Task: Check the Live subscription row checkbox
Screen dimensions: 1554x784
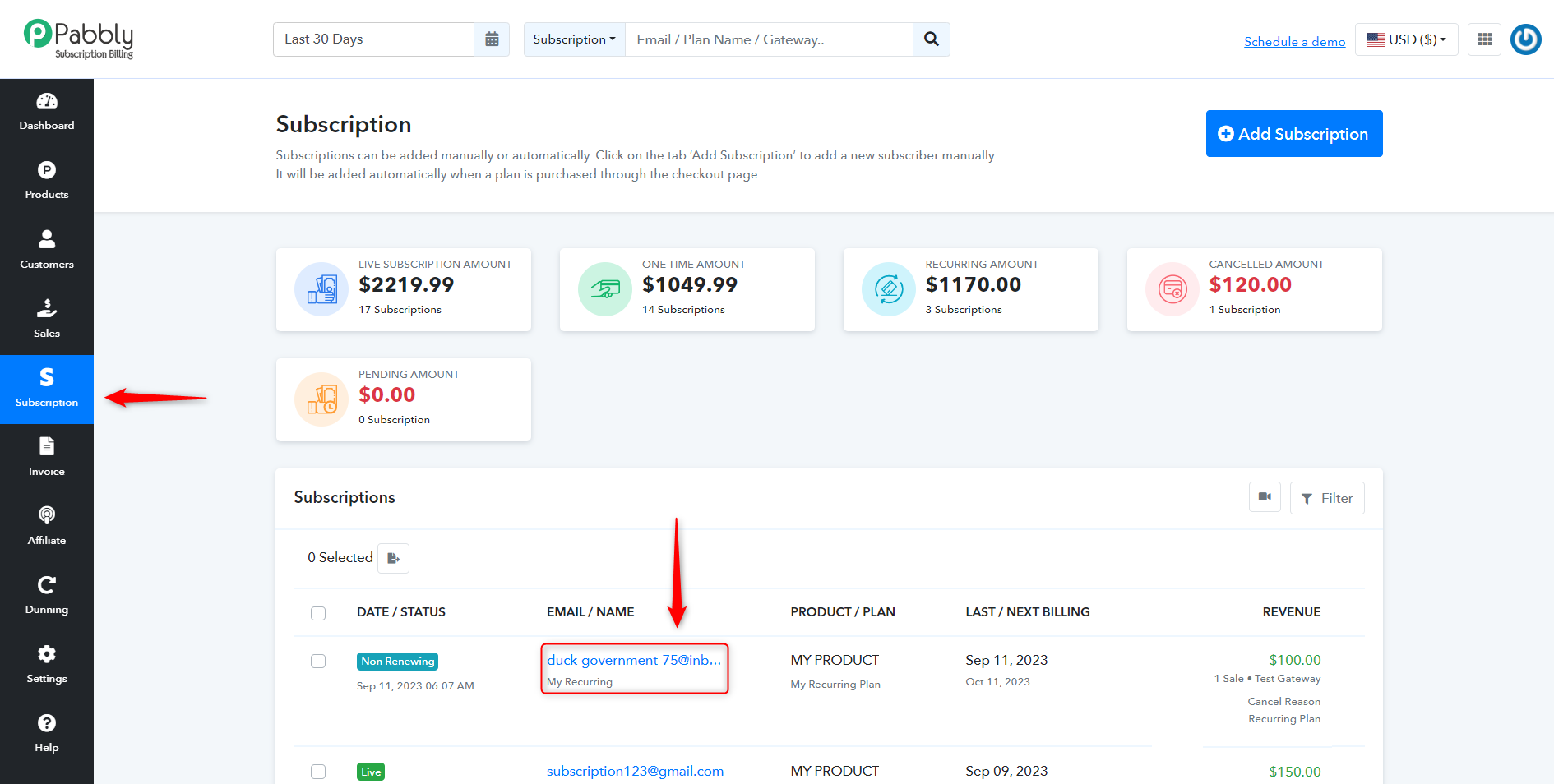Action: [318, 772]
